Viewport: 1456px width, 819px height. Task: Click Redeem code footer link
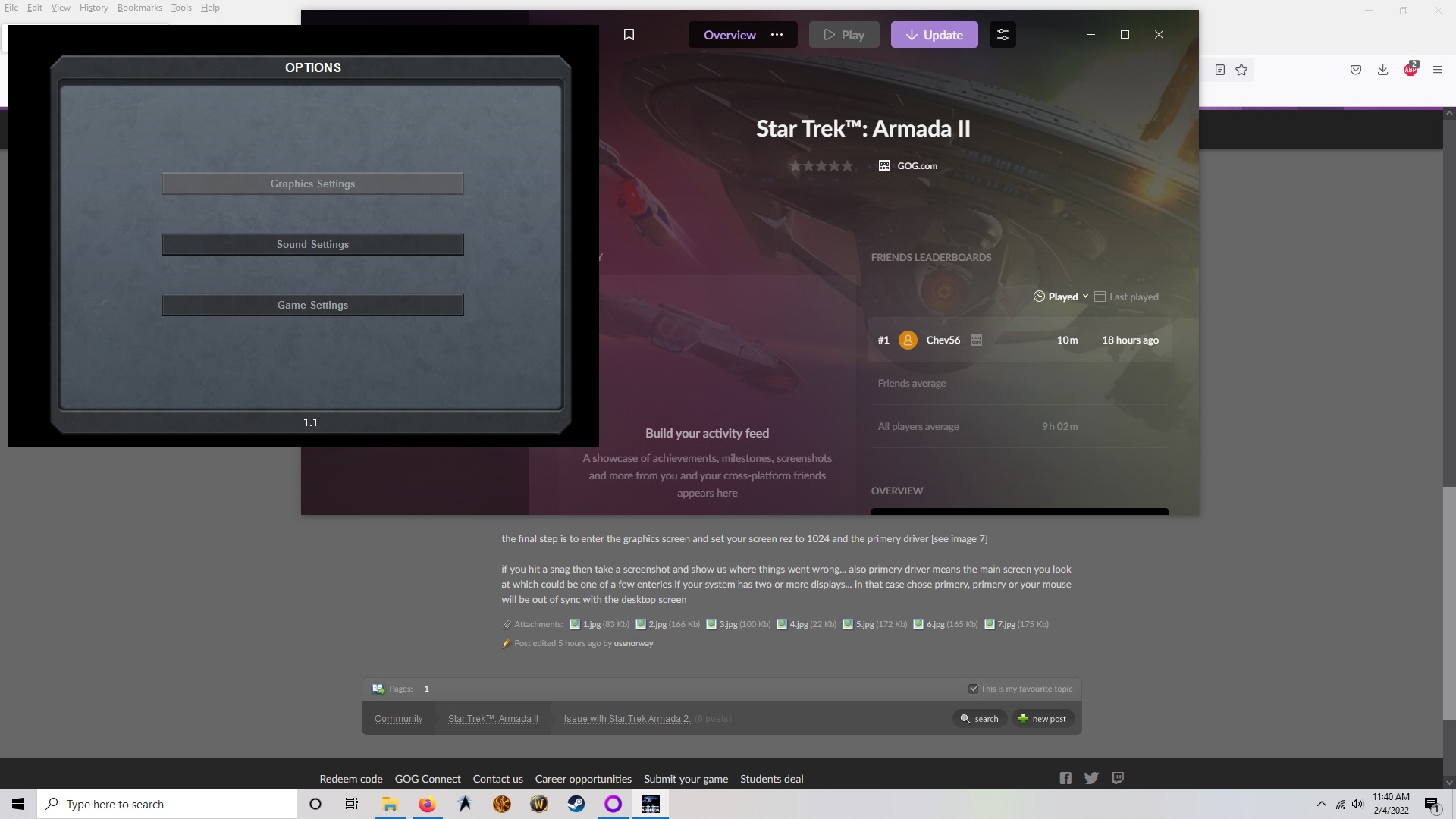(x=351, y=779)
